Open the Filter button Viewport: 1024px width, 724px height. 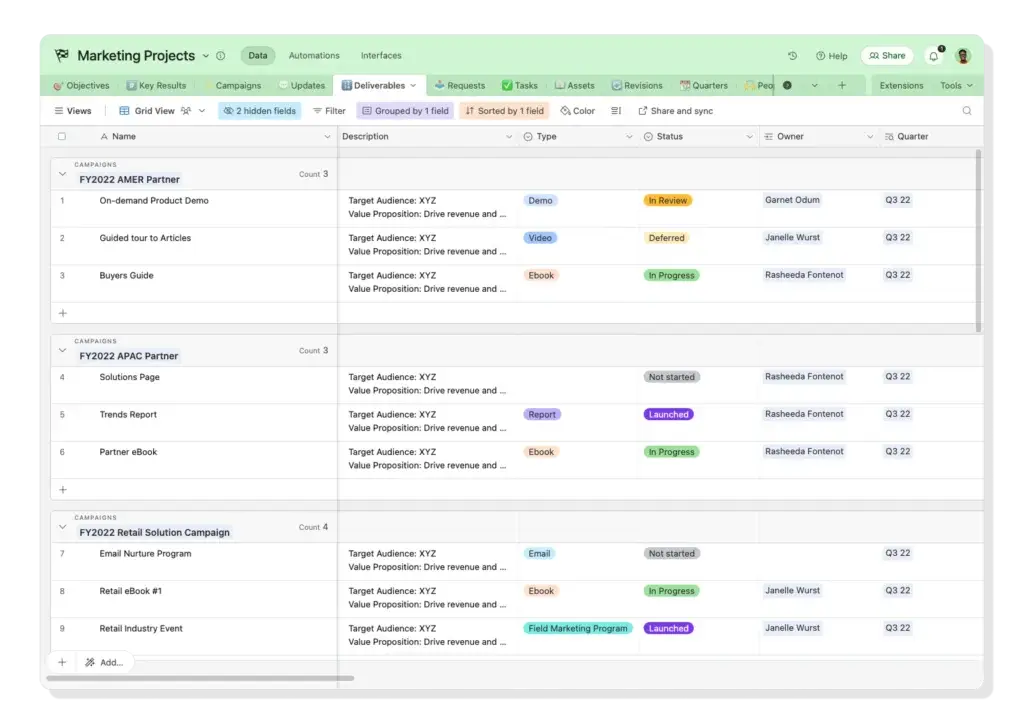(x=329, y=111)
